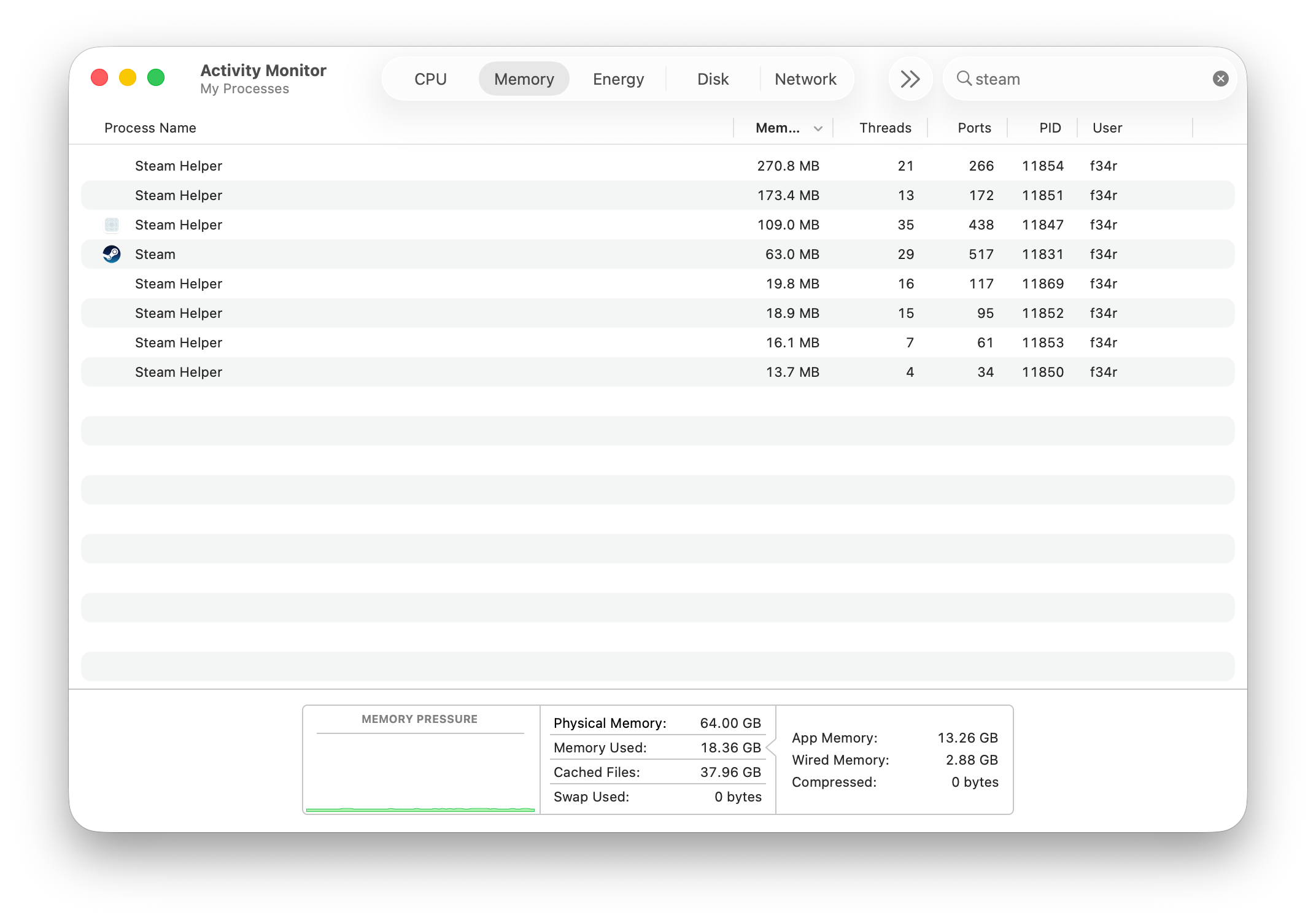
Task: Open the Energy tab
Action: pyautogui.click(x=618, y=79)
